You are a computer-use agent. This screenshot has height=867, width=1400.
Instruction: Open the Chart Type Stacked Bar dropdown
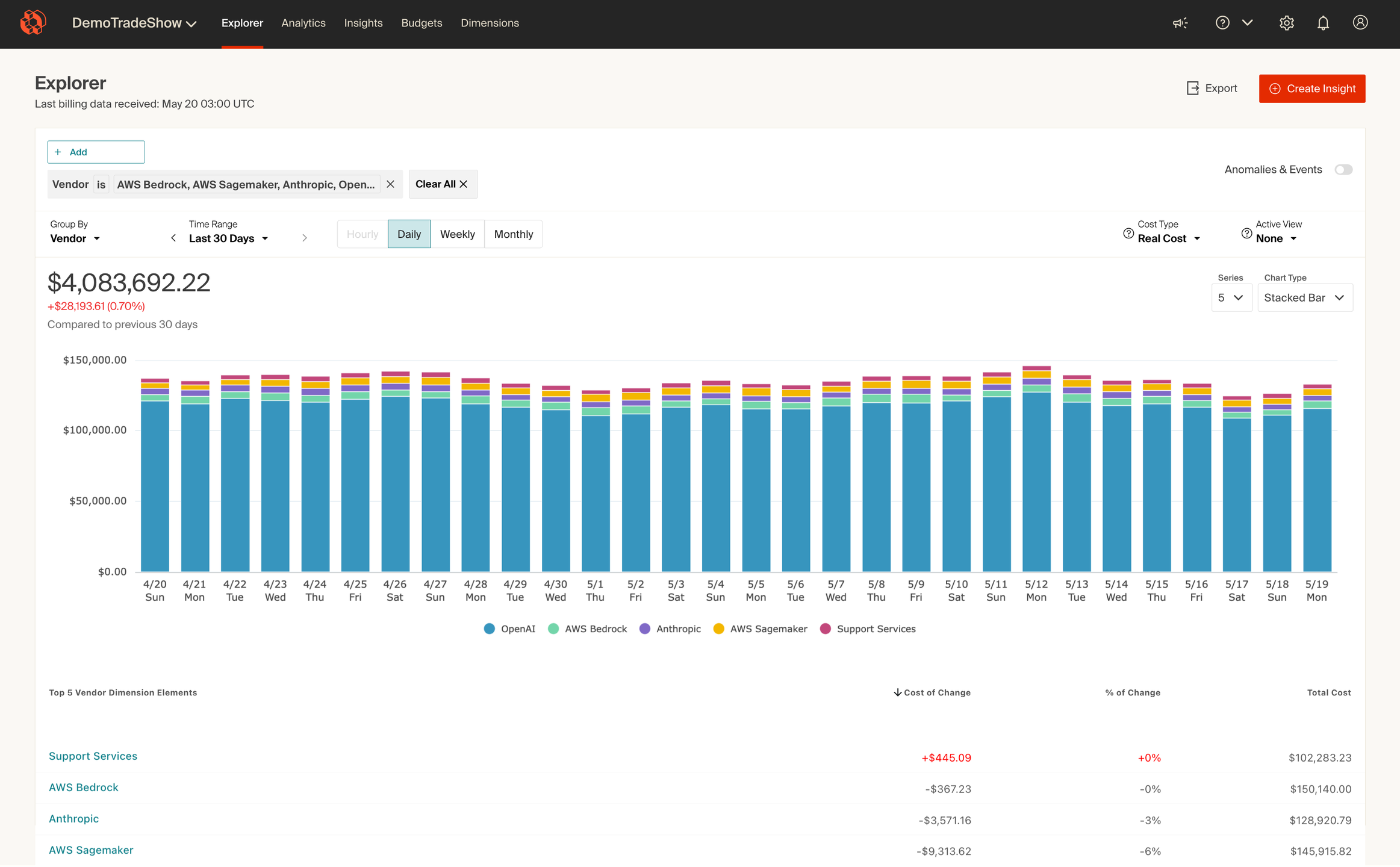1304,298
